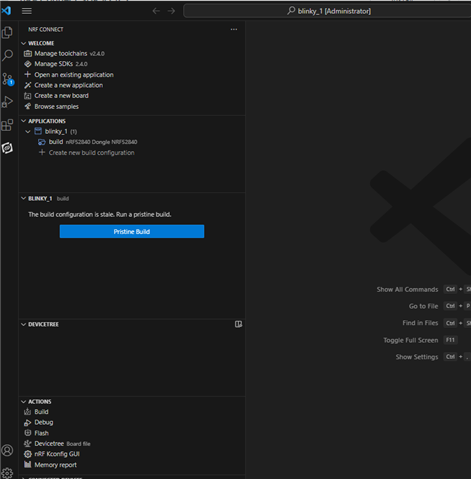471x479 pixels.
Task: Run the Debug action
Action: coord(39,422)
